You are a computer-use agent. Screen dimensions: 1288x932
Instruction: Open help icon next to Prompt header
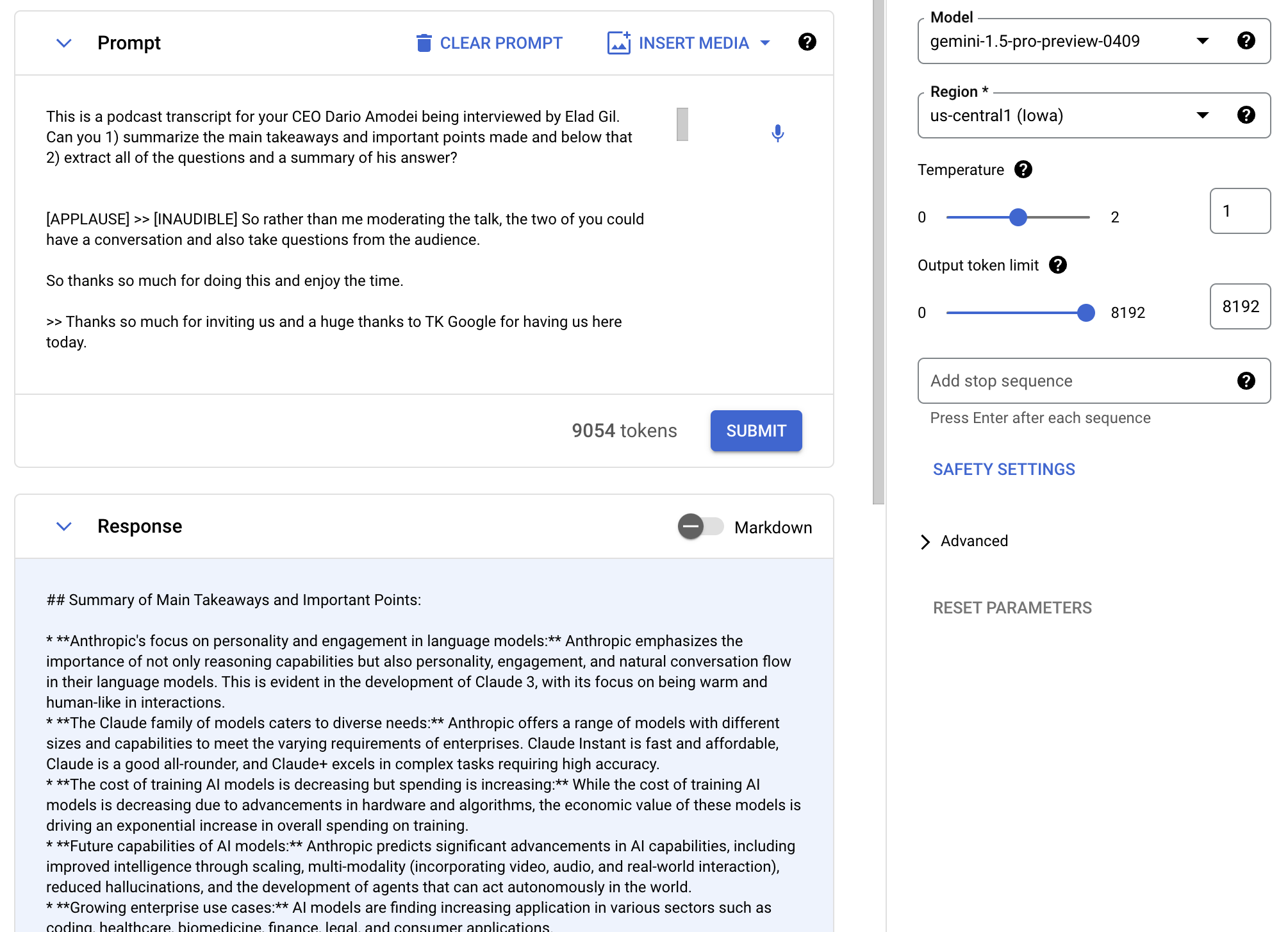tap(807, 42)
